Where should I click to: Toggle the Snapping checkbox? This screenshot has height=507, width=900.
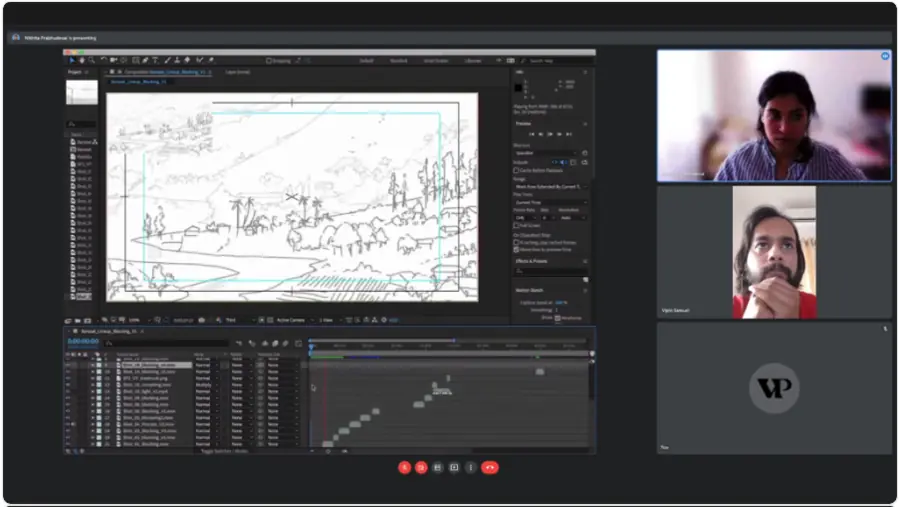(x=269, y=60)
